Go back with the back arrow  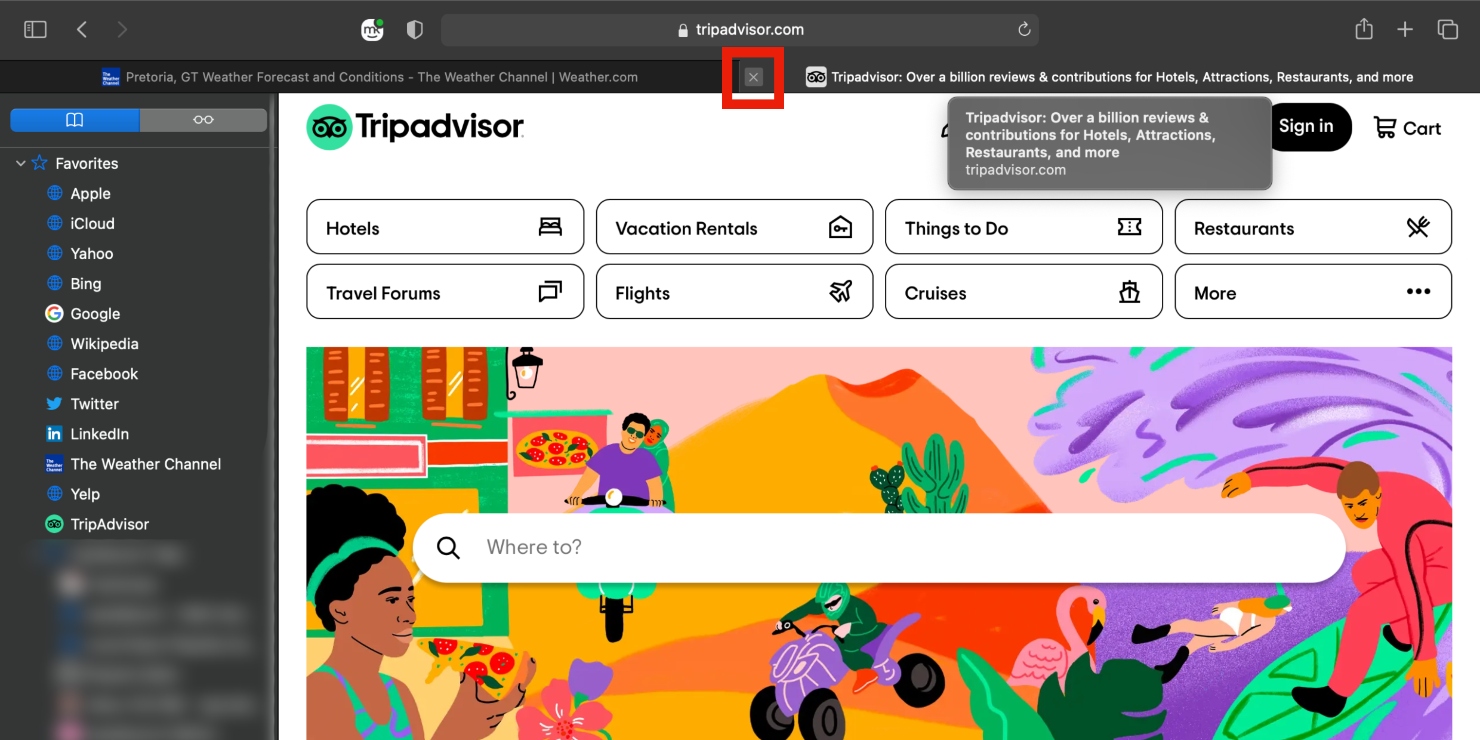(82, 30)
